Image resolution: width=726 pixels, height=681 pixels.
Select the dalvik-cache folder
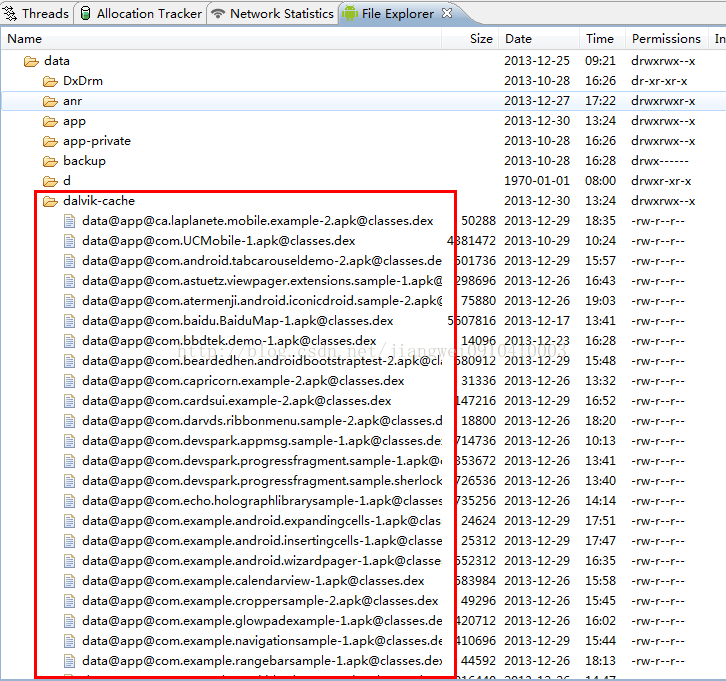(99, 201)
